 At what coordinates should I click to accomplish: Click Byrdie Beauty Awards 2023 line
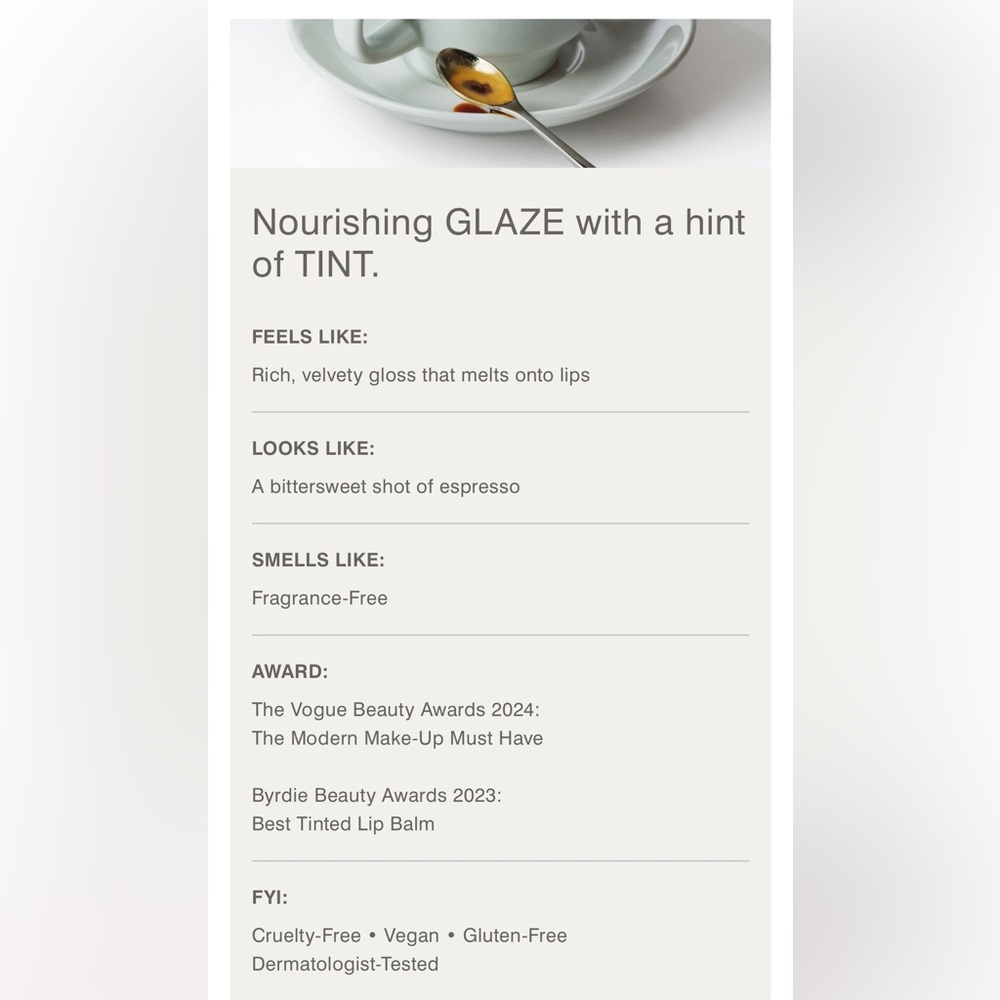tap(376, 795)
